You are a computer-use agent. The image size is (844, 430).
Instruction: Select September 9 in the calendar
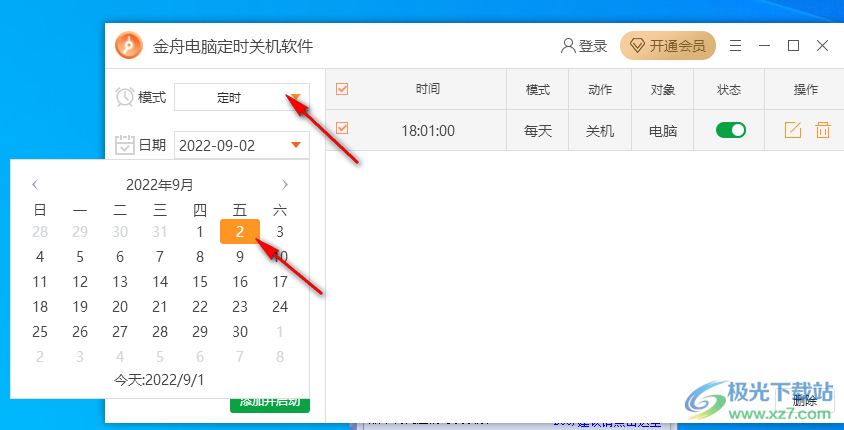240,257
